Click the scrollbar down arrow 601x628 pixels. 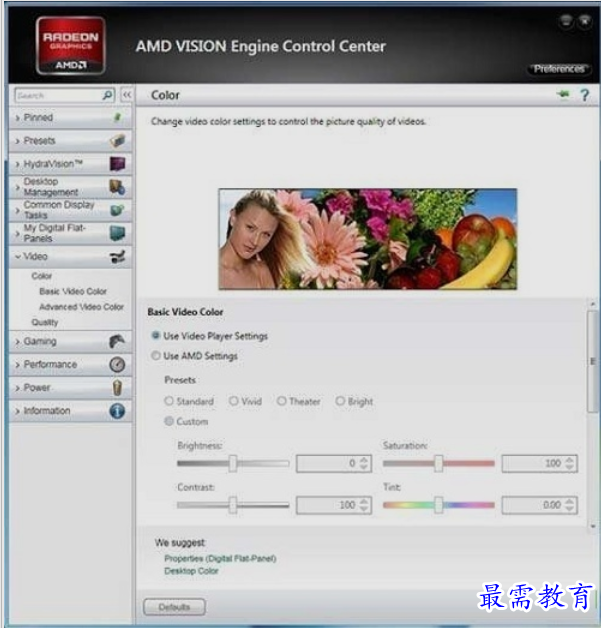593,526
